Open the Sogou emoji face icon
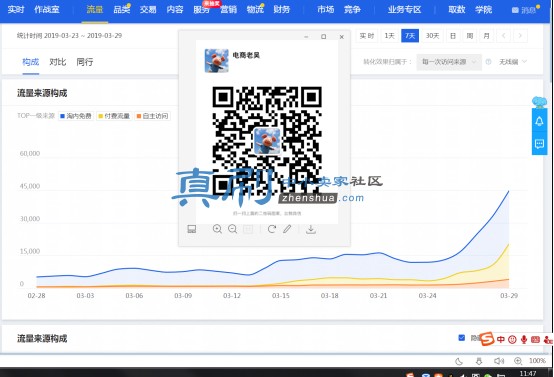This screenshot has width=554, height=377. click(512, 340)
